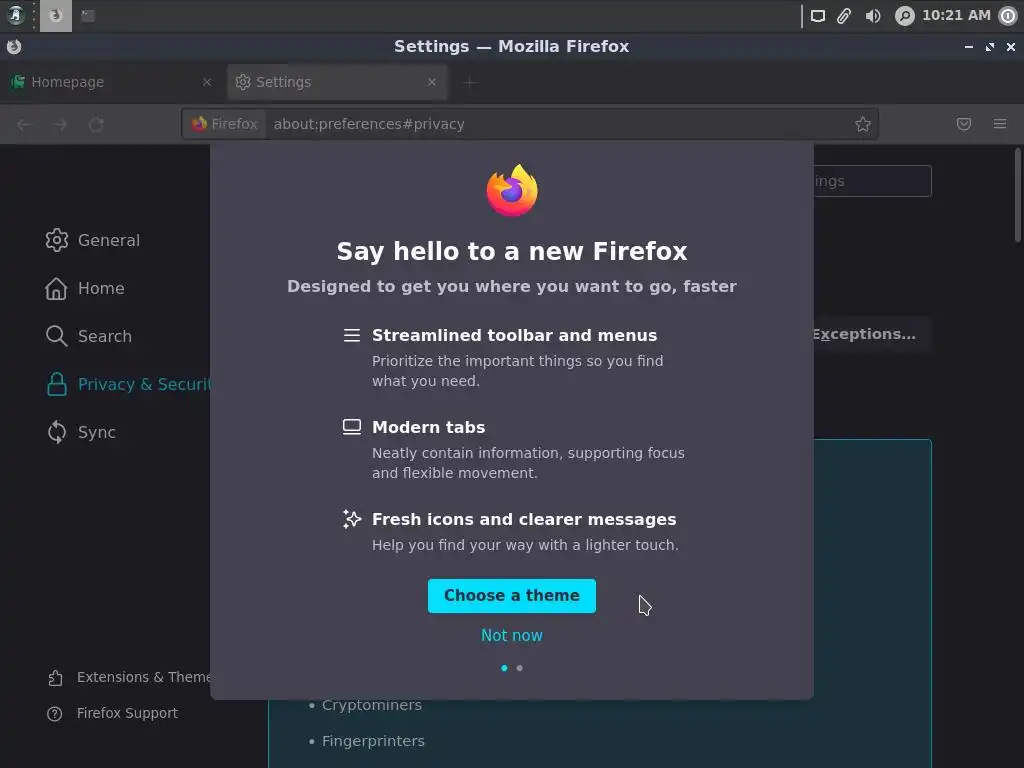Click the search magnifier tray icon
Screen dimensions: 1024x768
[904, 16]
